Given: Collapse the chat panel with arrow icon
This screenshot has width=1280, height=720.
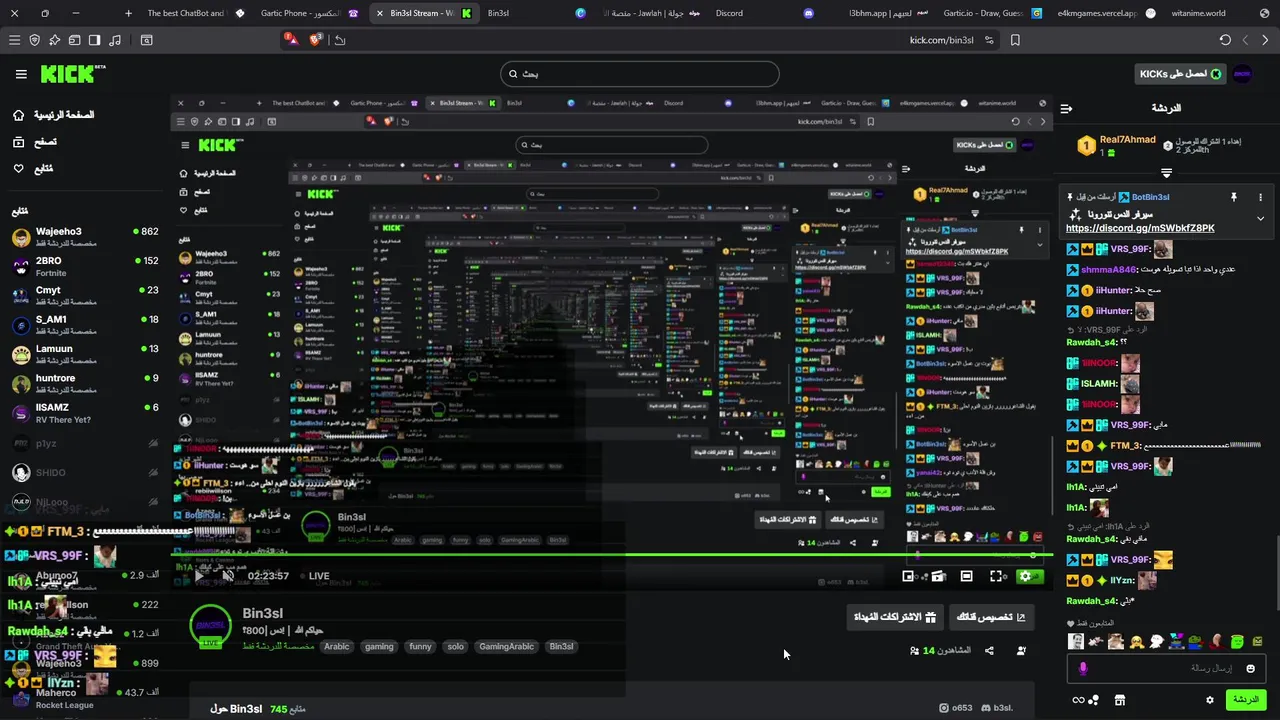Looking at the screenshot, I should pyautogui.click(x=1066, y=108).
